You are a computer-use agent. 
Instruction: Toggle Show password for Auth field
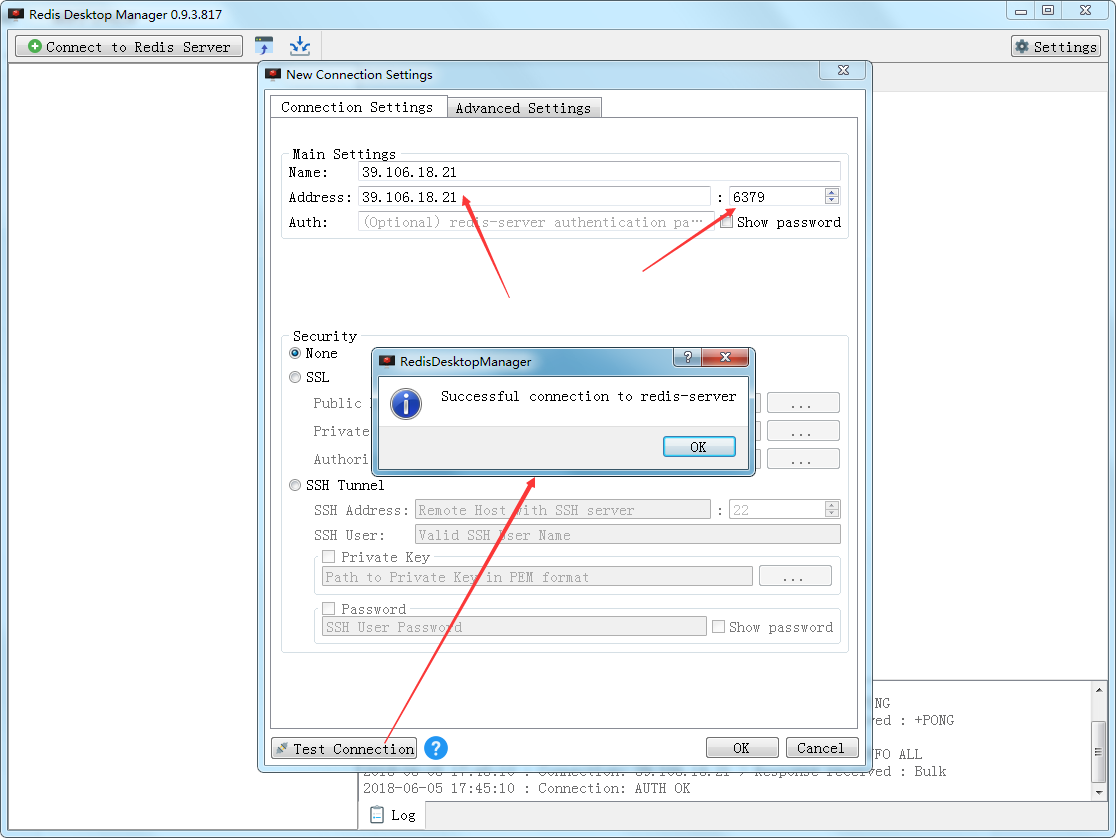pyautogui.click(x=727, y=222)
